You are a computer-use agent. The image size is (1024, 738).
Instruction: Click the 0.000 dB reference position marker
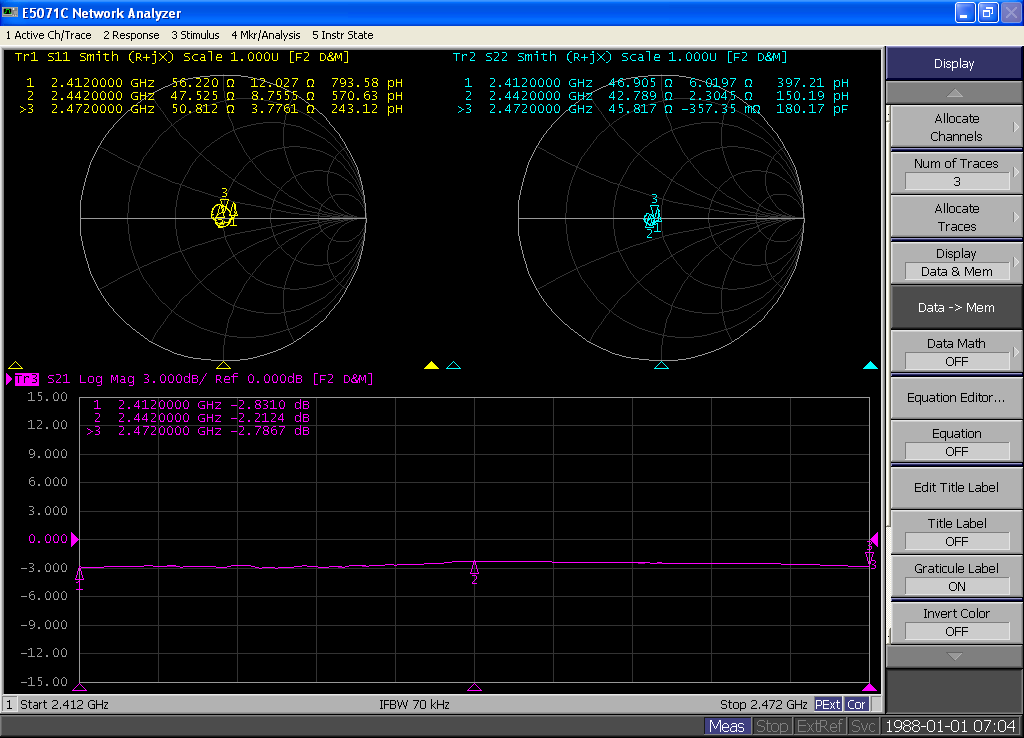pyautogui.click(x=73, y=540)
